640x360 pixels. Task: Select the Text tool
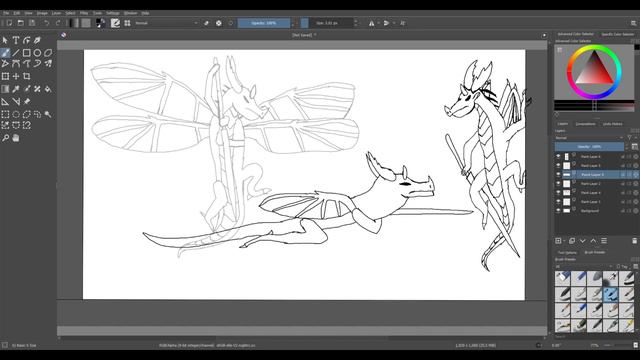pyautogui.click(x=16, y=40)
